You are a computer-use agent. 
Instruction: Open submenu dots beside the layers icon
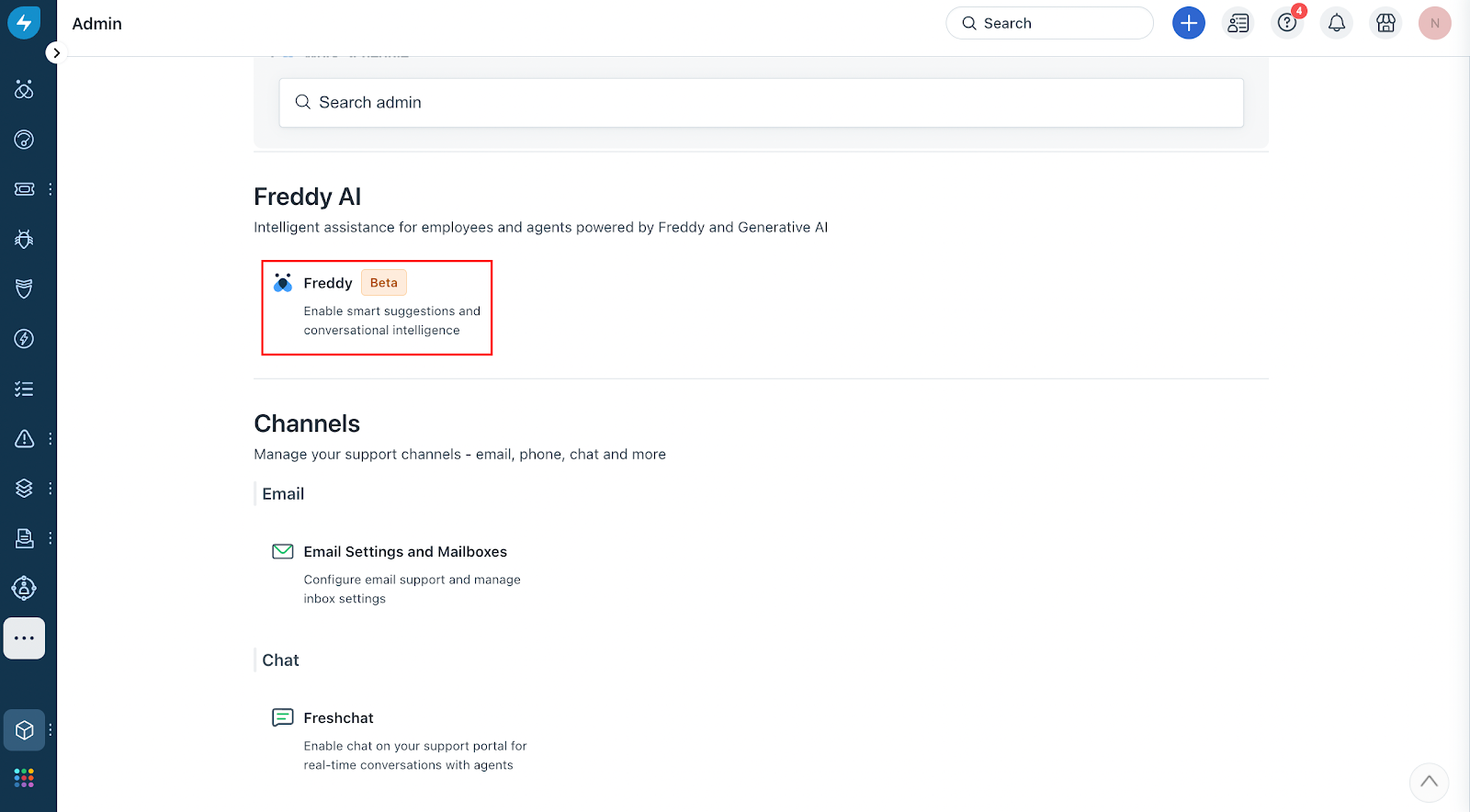coord(51,488)
